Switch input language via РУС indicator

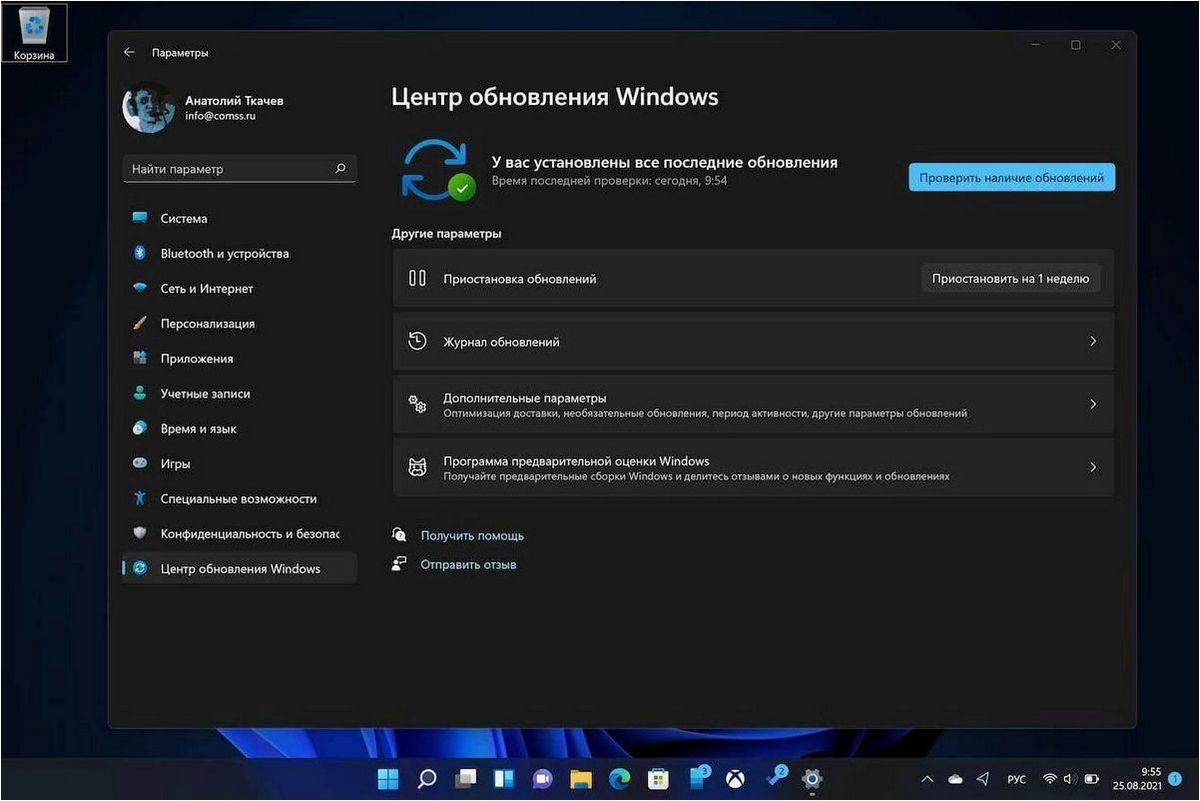point(1016,778)
